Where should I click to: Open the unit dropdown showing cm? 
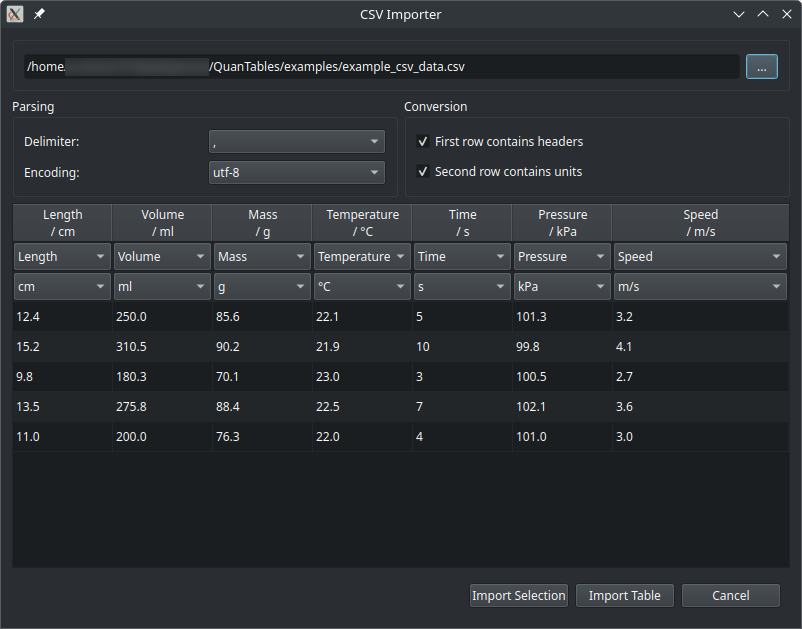(61, 286)
